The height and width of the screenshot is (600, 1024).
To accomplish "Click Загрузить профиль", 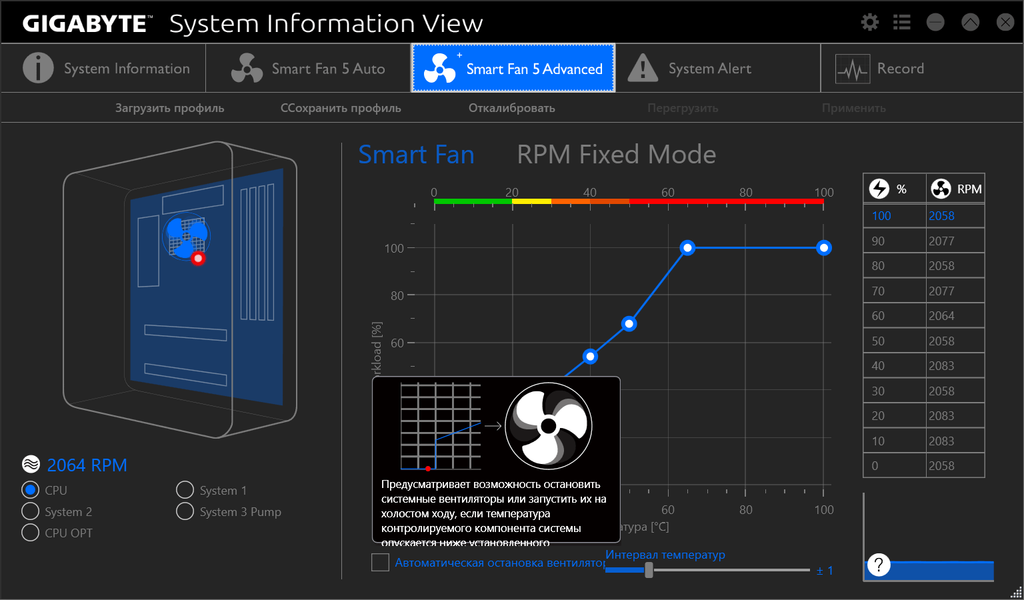I will [x=170, y=108].
